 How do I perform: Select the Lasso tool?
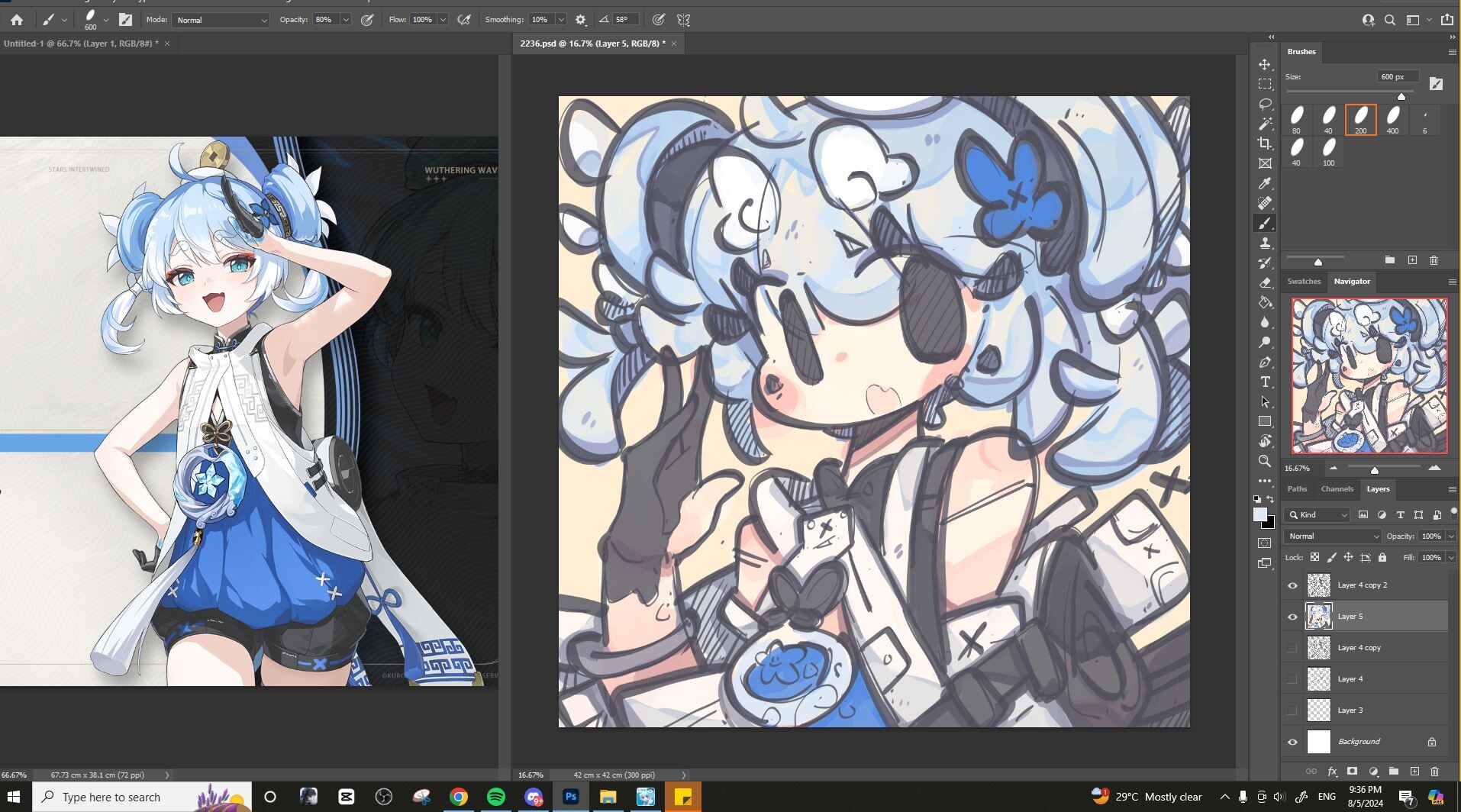point(1265,104)
